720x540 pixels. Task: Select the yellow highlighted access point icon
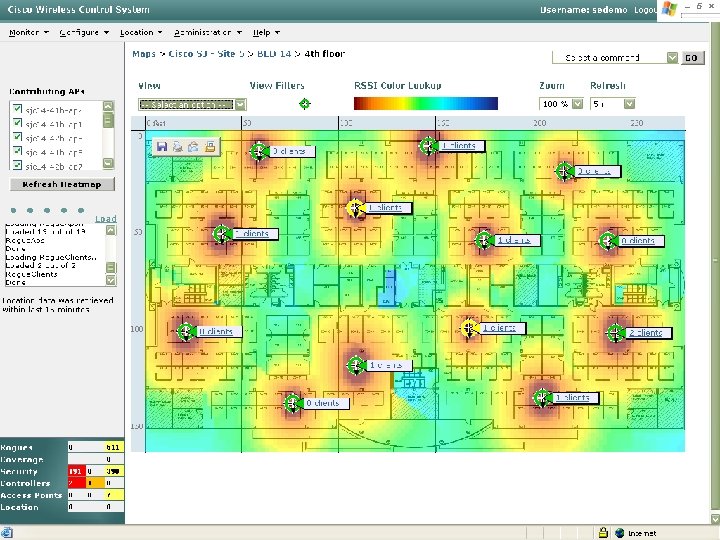point(355,208)
